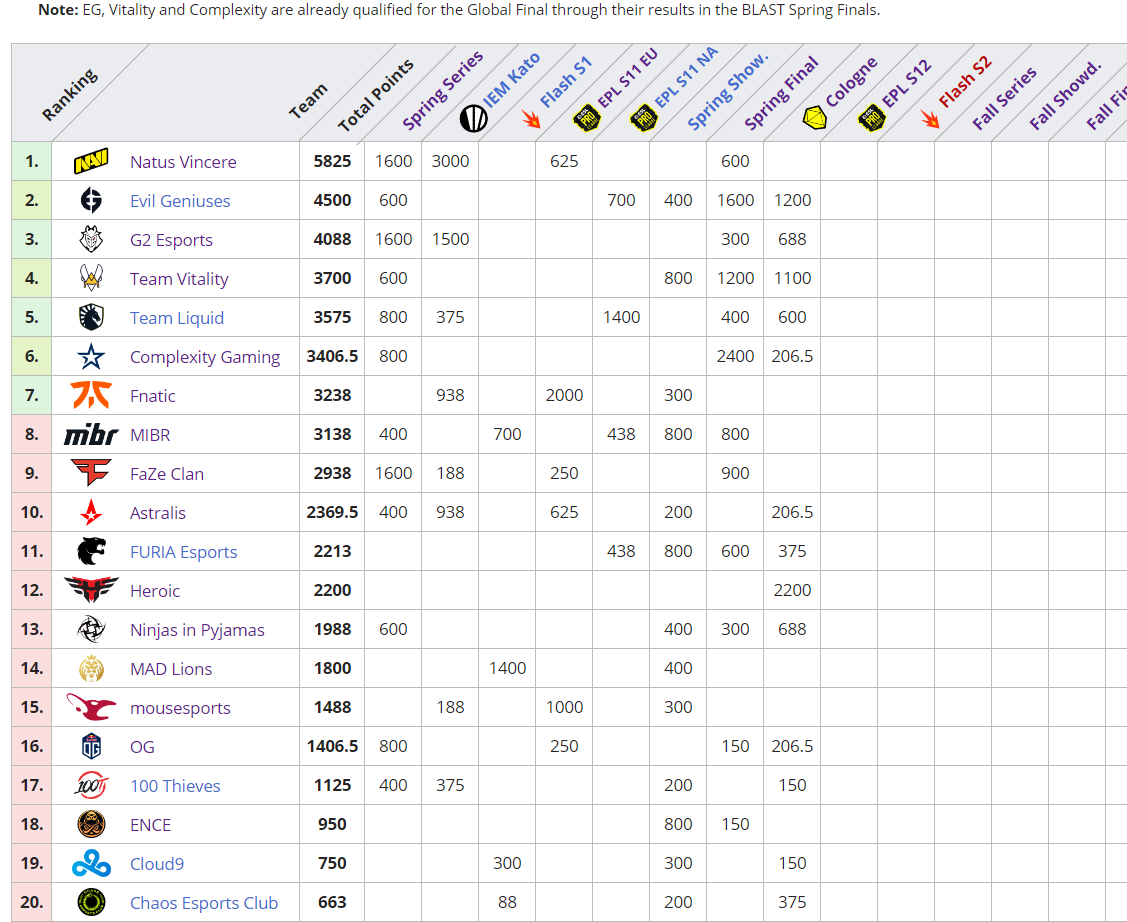Open the Ninjas in Pyjamas link

coord(197,630)
